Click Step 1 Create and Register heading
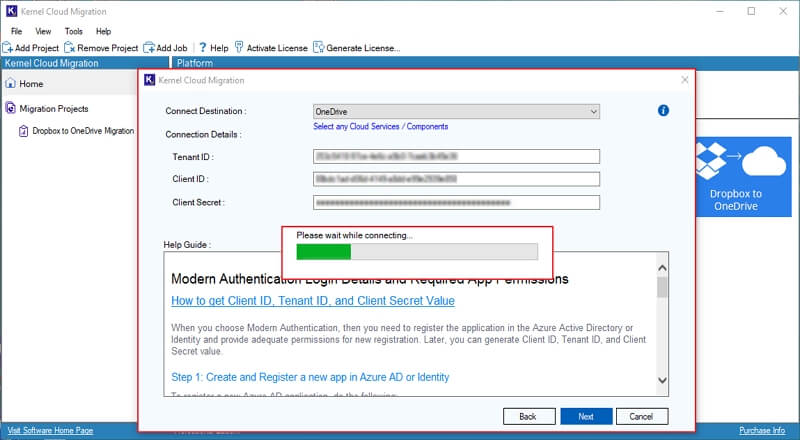The height and width of the screenshot is (440, 800). (x=310, y=377)
